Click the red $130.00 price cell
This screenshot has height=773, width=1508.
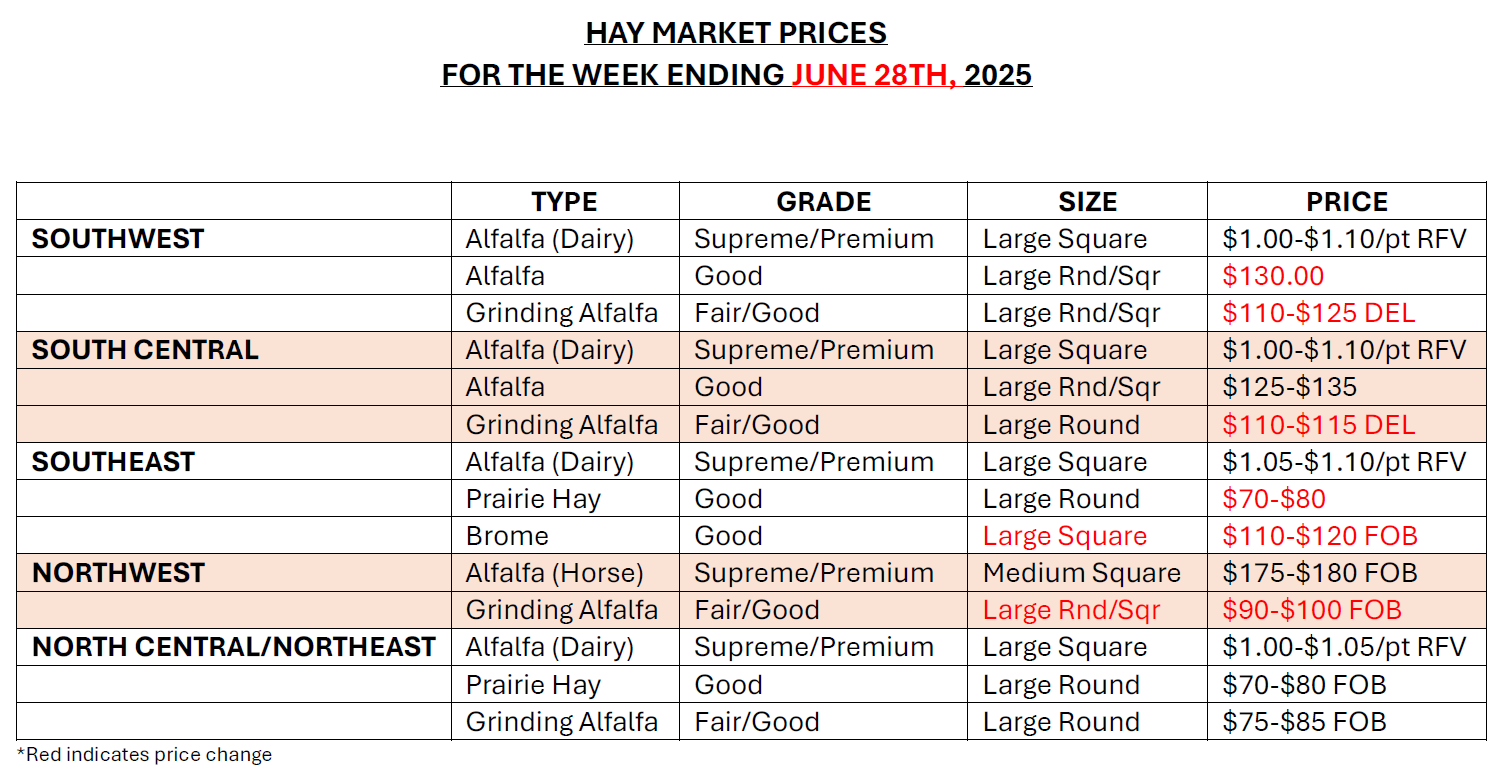click(x=1273, y=276)
